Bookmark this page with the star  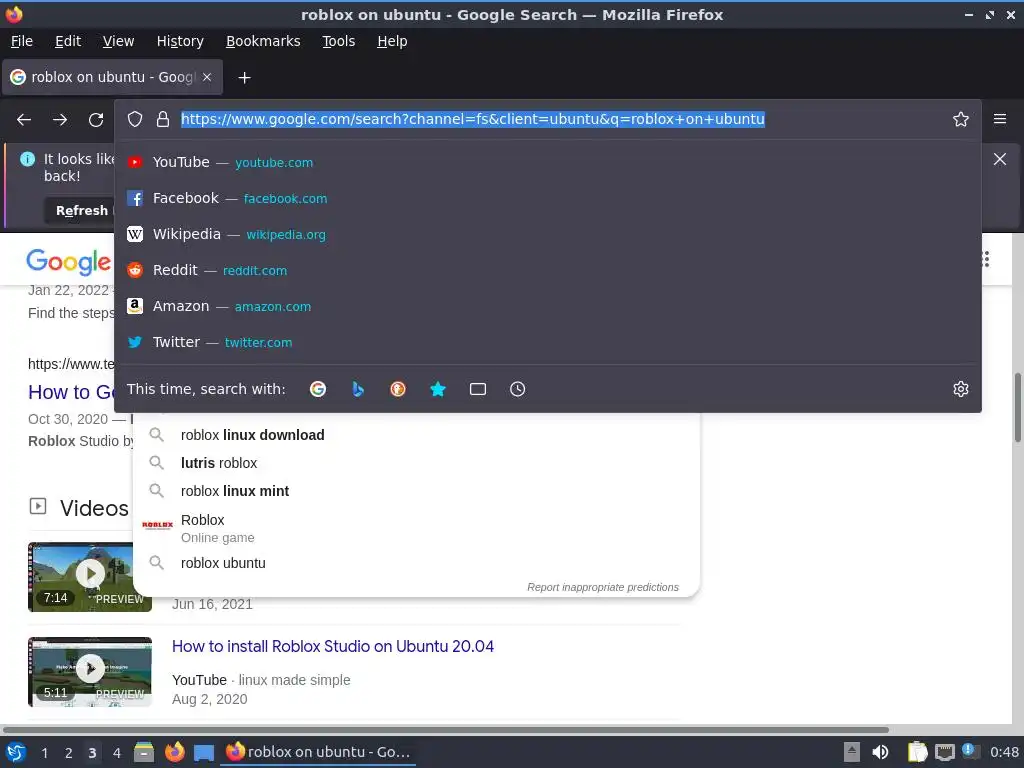click(x=960, y=119)
